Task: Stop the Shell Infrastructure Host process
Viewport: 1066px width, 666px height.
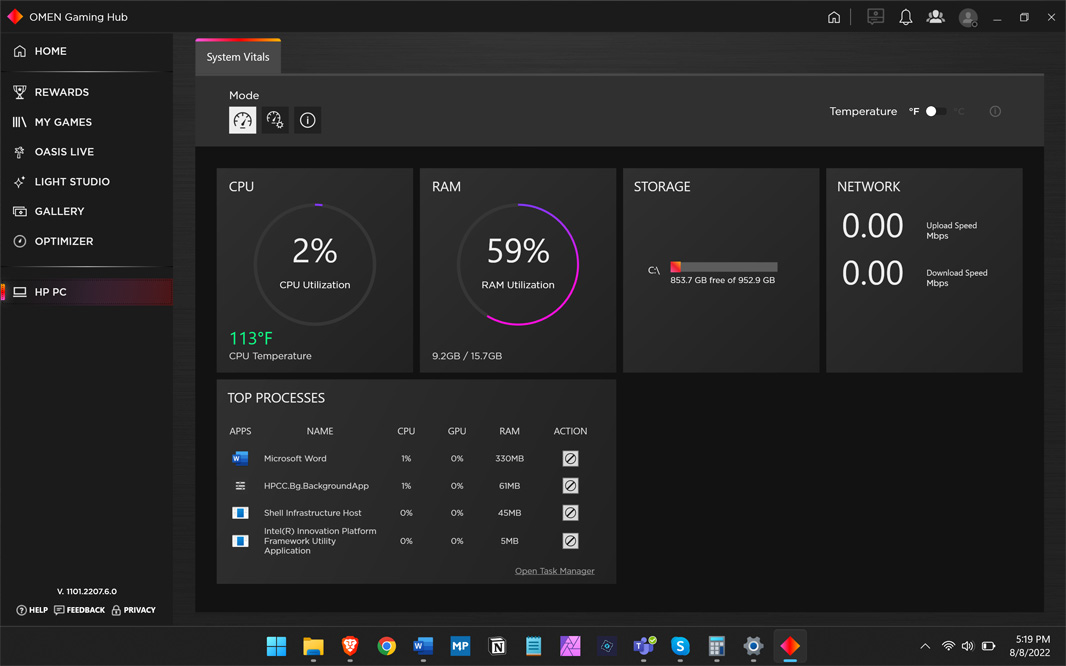Action: point(570,513)
